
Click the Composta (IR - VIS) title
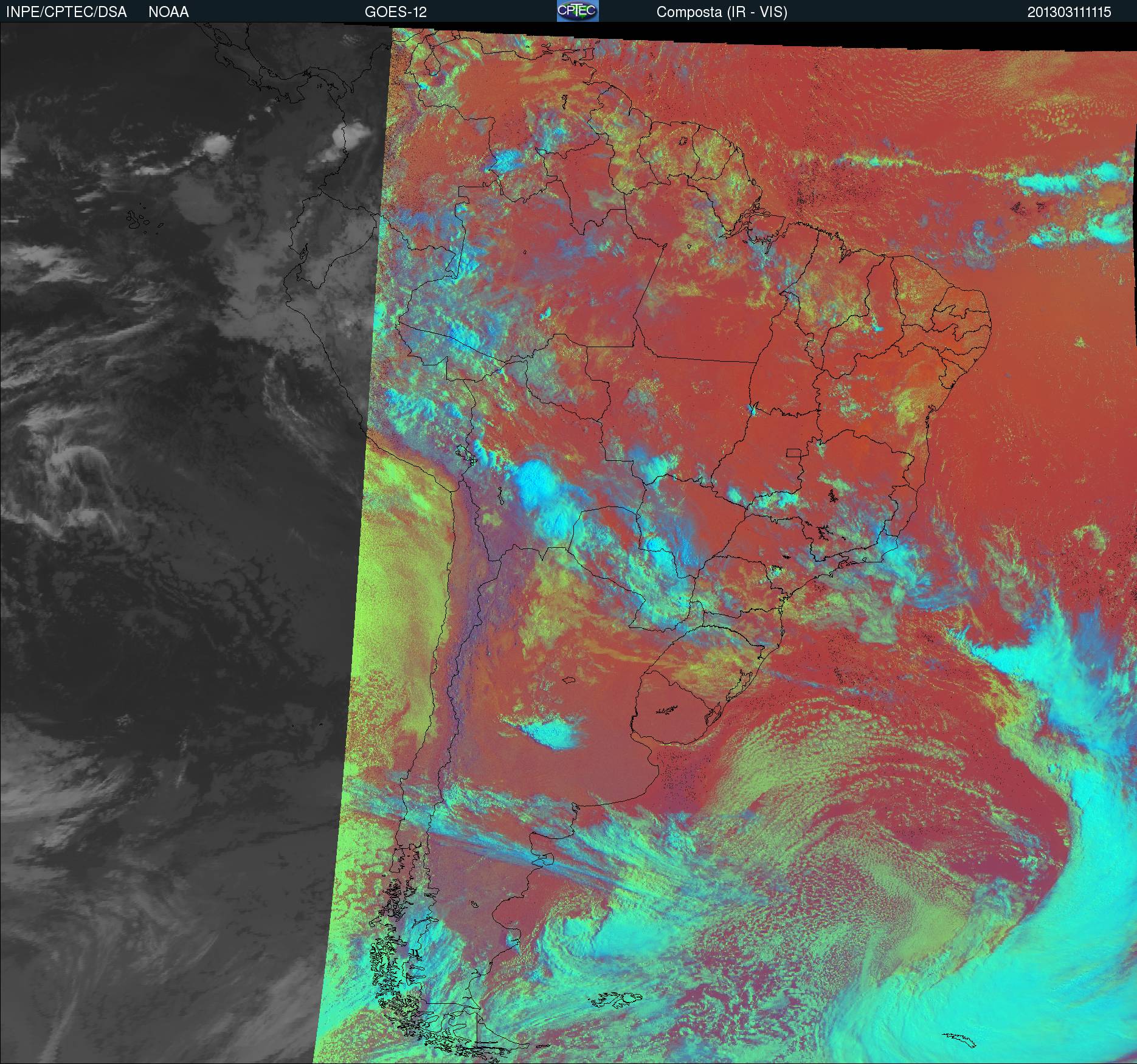tap(722, 12)
